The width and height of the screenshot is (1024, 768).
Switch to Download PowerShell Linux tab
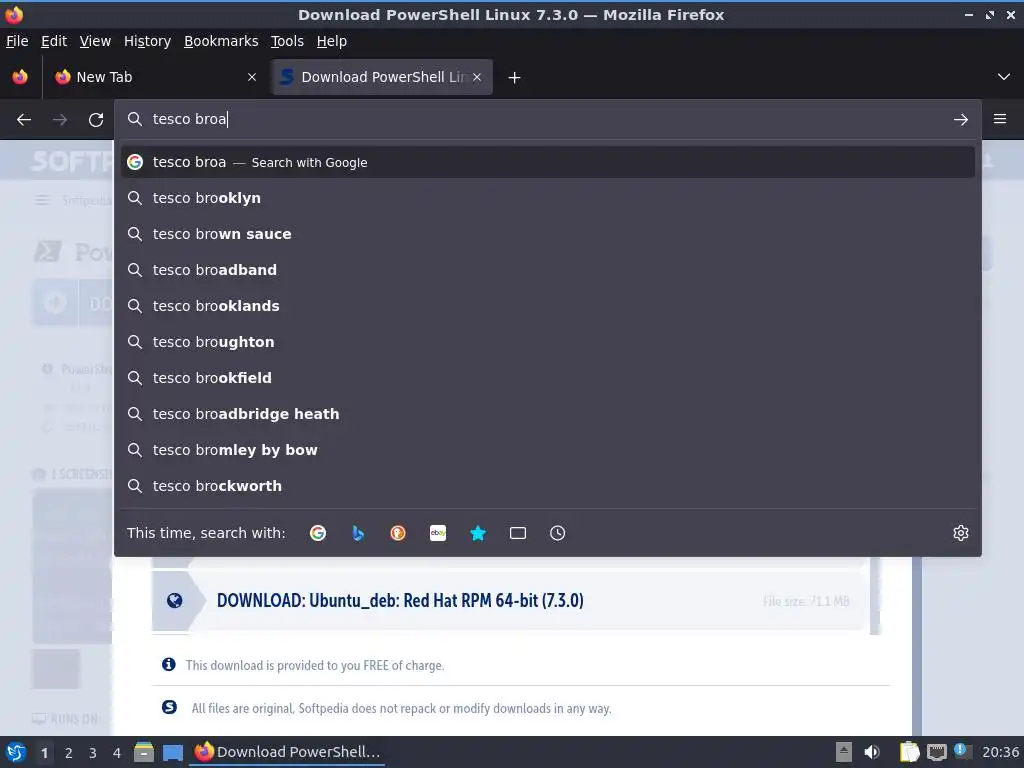pyautogui.click(x=382, y=77)
